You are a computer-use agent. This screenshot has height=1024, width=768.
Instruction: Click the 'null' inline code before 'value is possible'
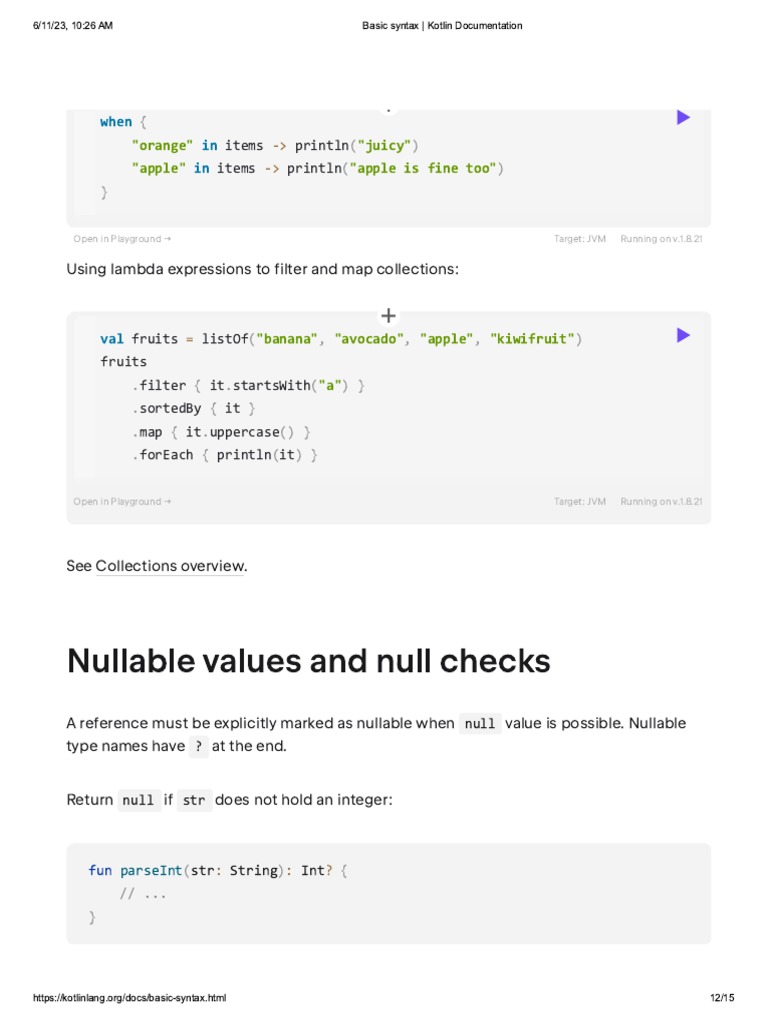click(480, 724)
